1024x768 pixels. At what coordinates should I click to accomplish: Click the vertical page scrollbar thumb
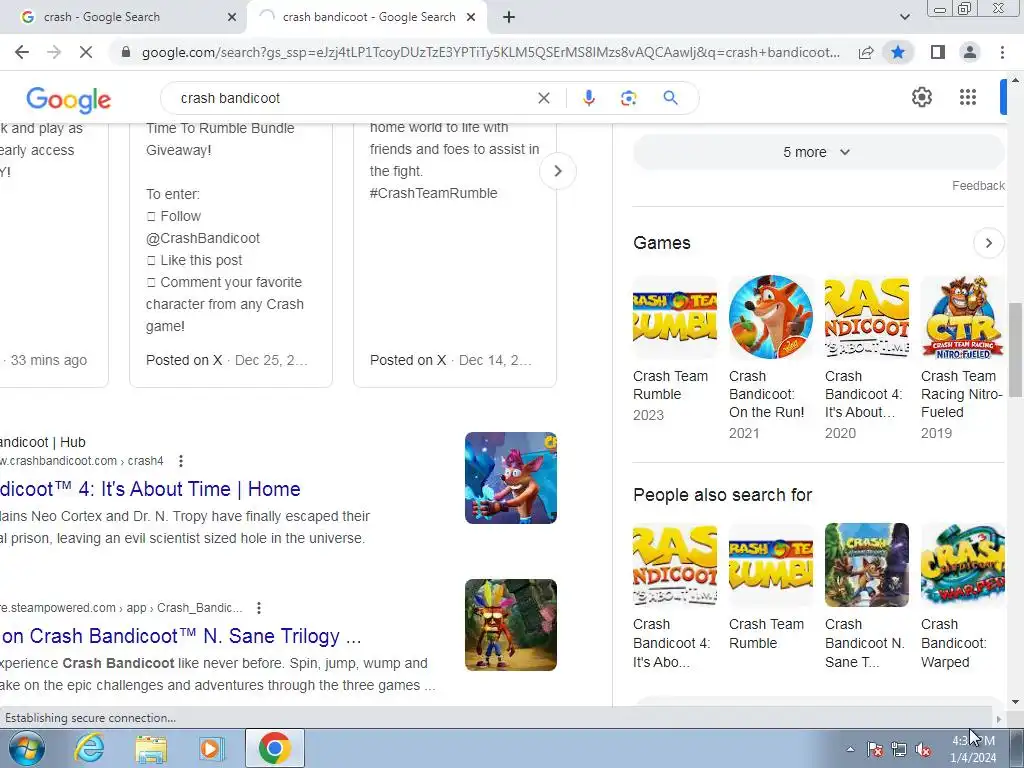[1015, 349]
